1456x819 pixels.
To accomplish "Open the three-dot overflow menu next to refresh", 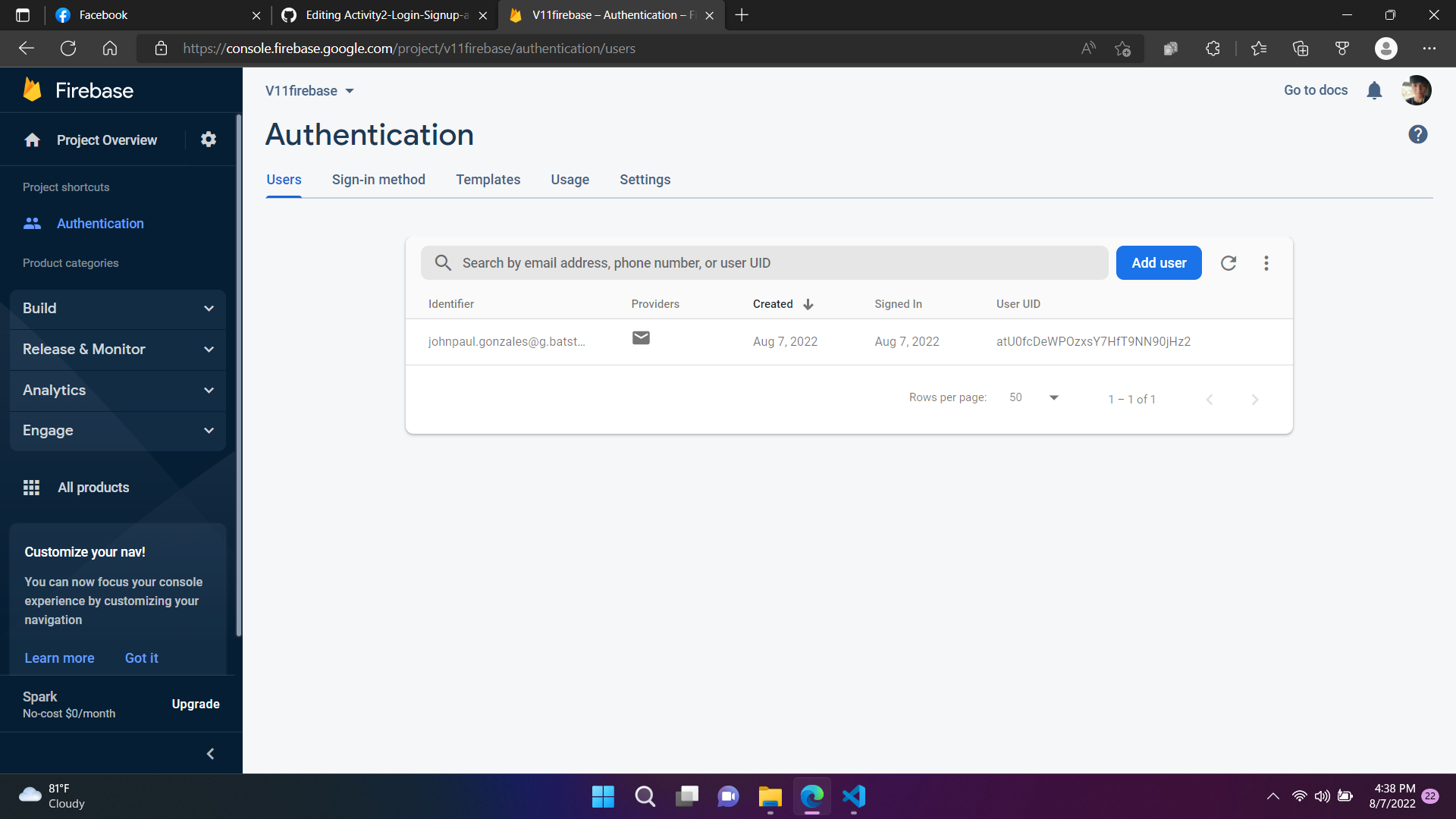I will click(1266, 262).
